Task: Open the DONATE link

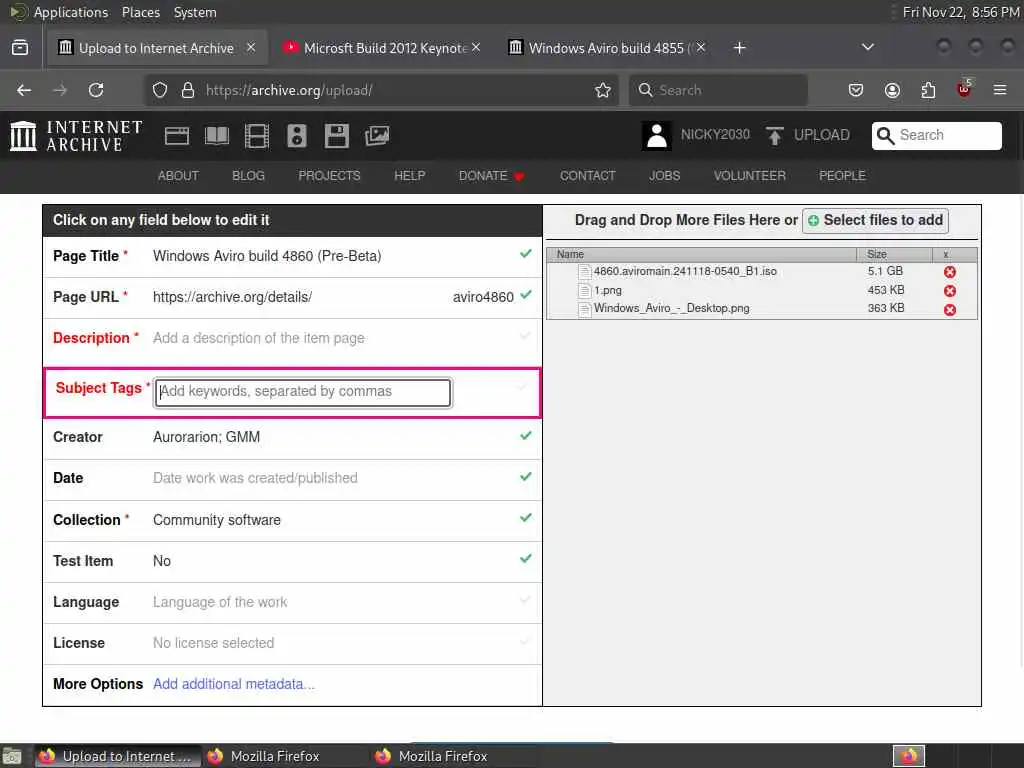Action: pos(491,176)
